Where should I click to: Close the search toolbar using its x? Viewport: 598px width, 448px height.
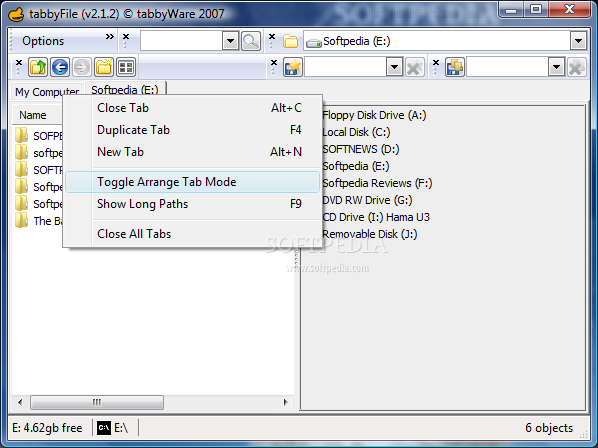coord(126,37)
